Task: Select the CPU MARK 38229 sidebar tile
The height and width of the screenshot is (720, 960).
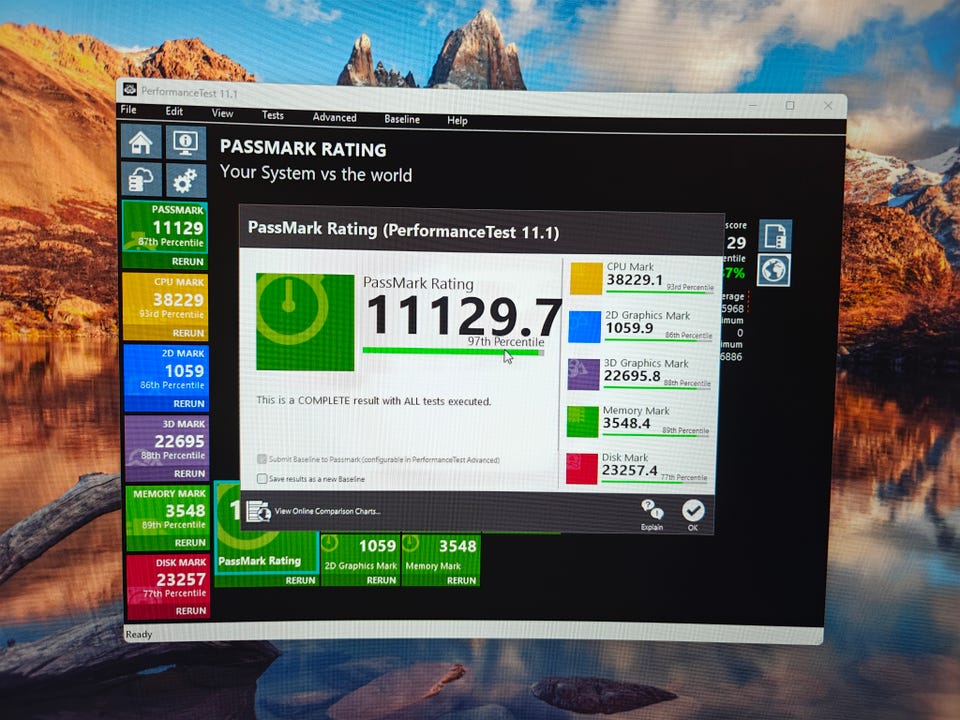Action: 166,299
